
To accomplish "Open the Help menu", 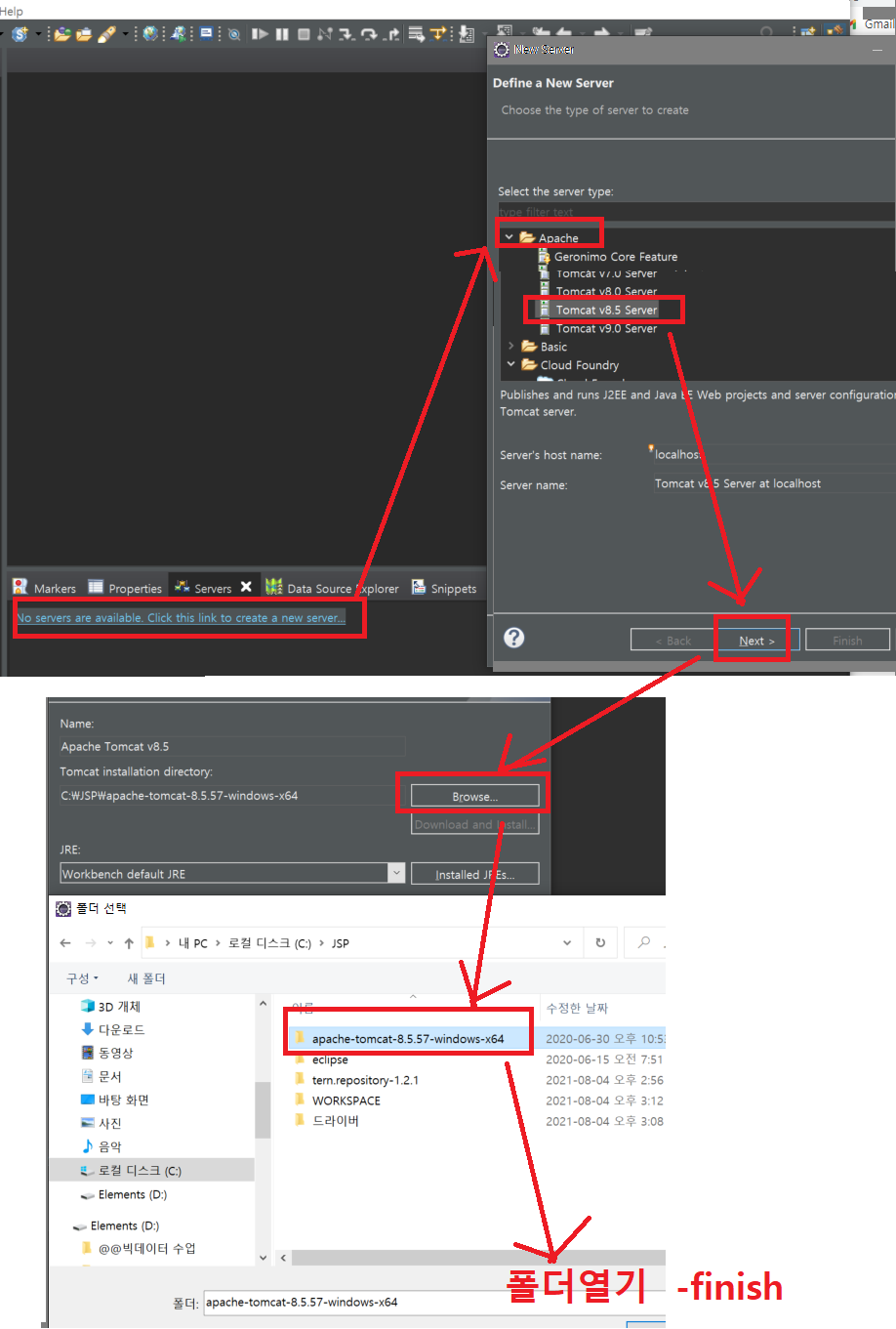I will pos(11,11).
